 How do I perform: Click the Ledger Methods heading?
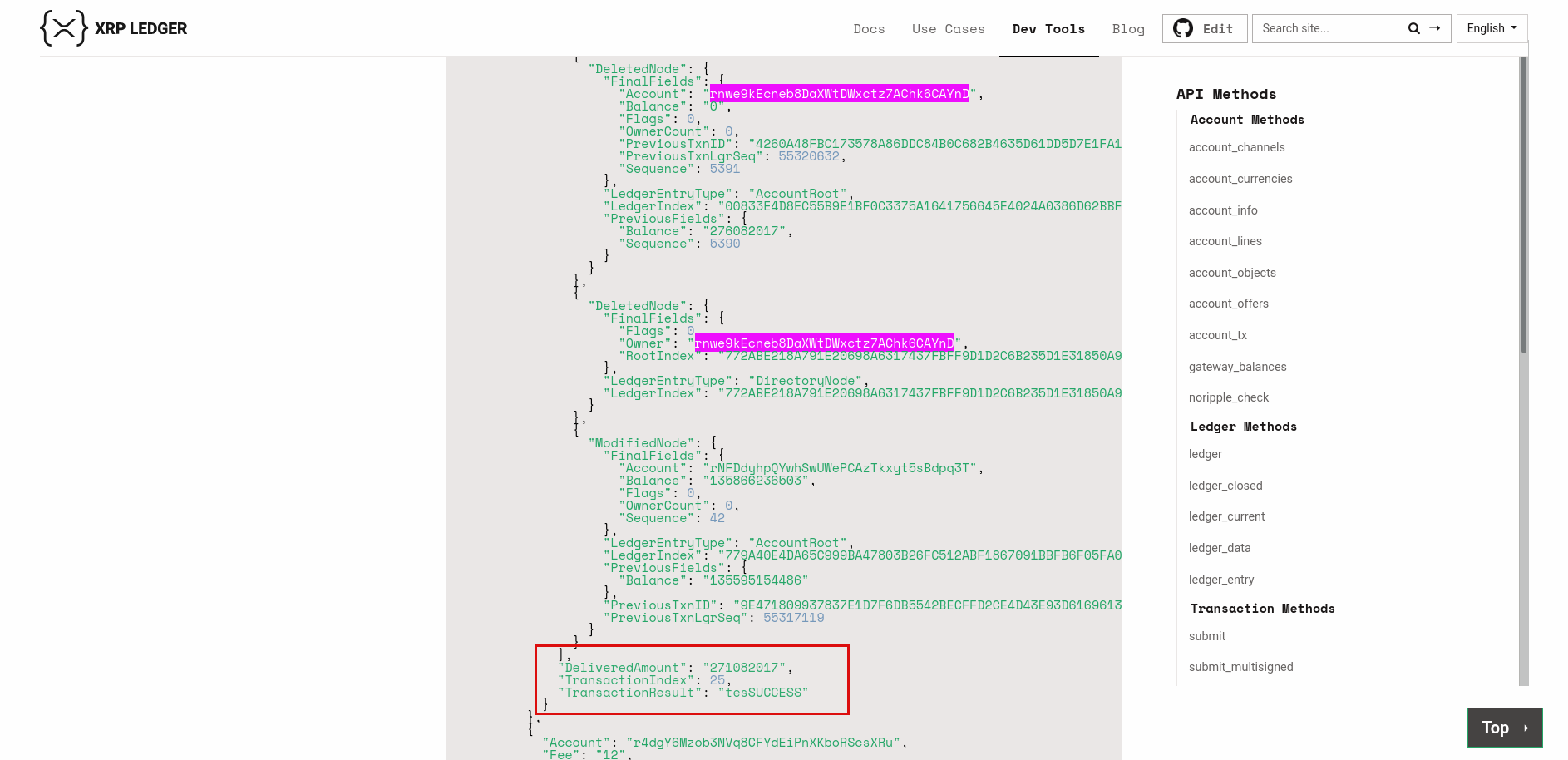pos(1244,427)
